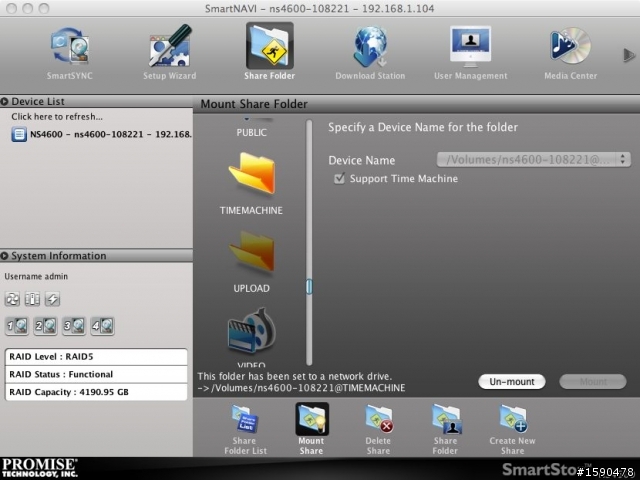
Task: Inspect disk 3 status icon
Action: click(74, 326)
